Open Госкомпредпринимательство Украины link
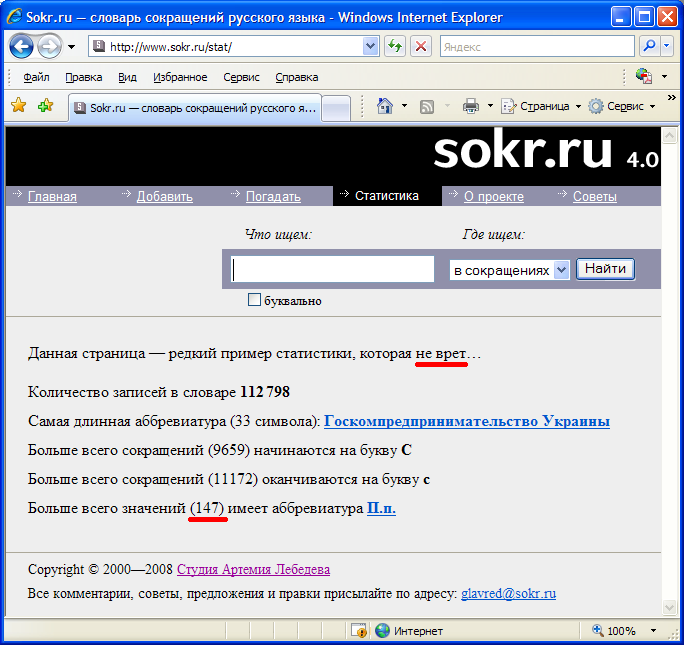This screenshot has width=684, height=645. [x=467, y=421]
